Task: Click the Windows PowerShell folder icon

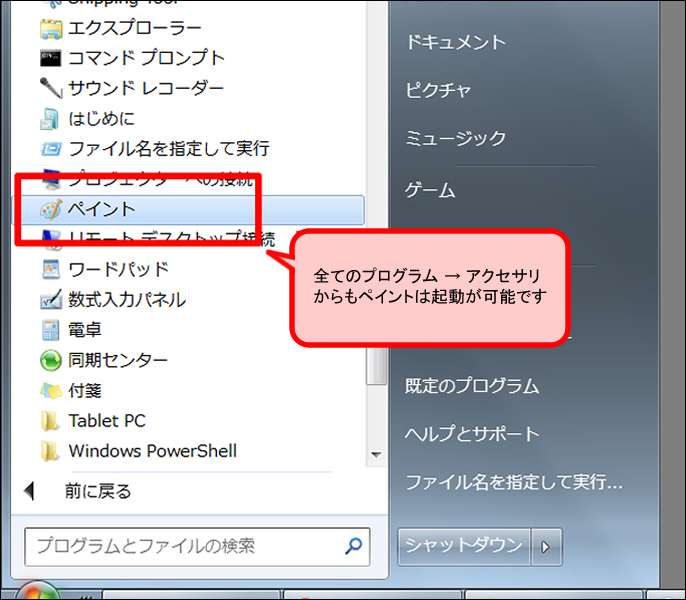Action: pyautogui.click(x=49, y=451)
